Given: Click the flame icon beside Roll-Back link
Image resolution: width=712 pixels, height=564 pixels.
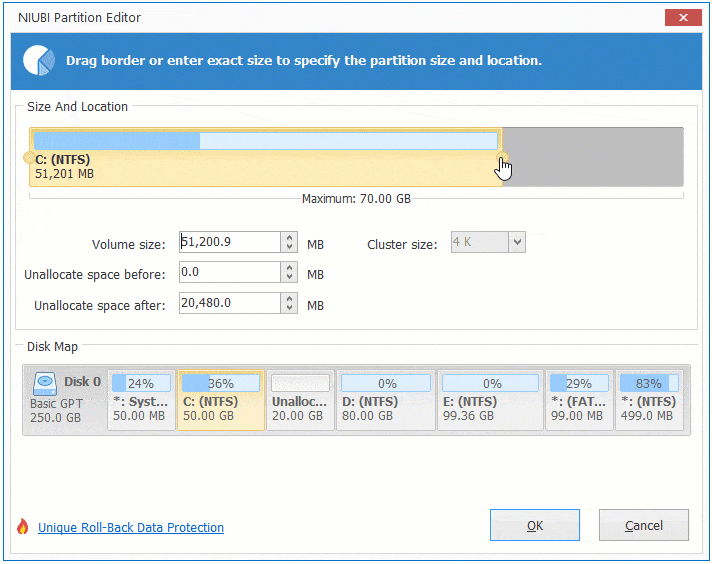Looking at the screenshot, I should point(23,527).
